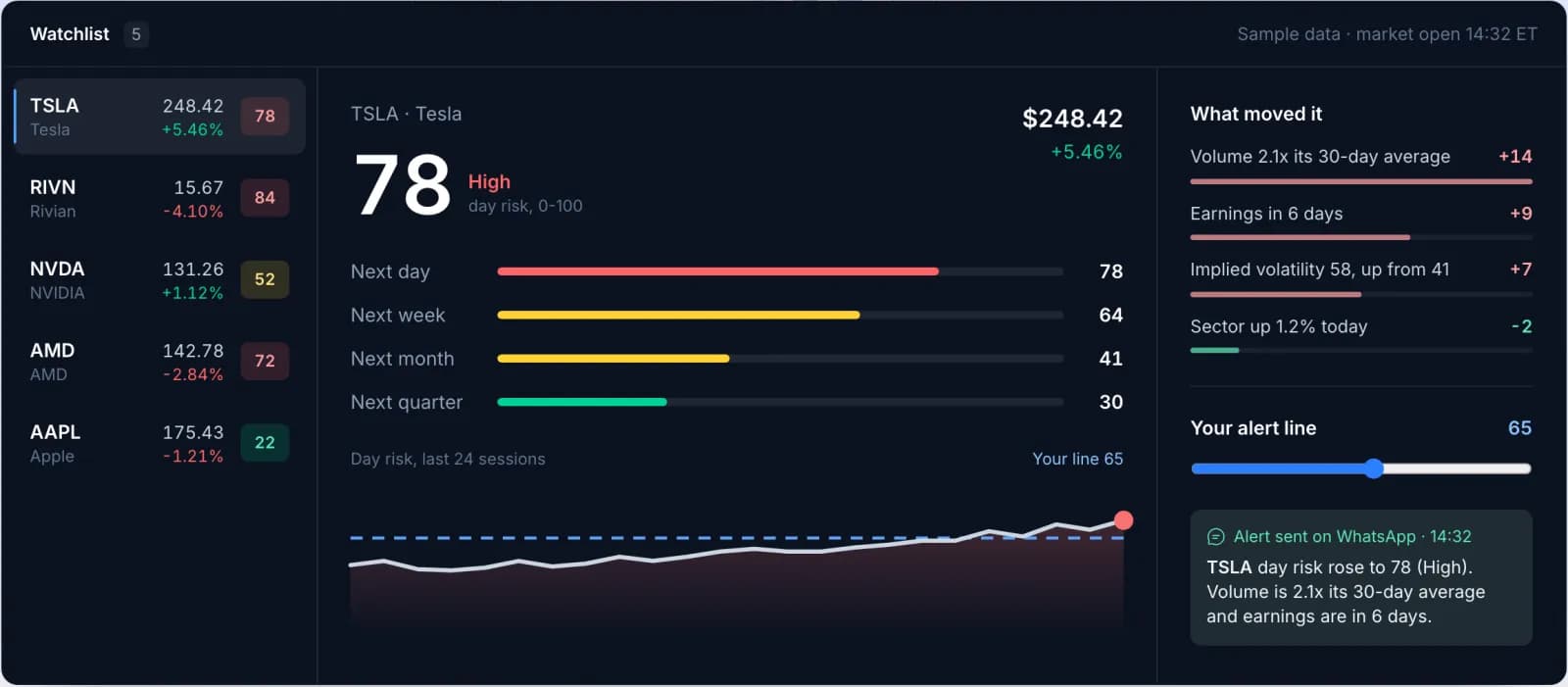Click the "What moved it" heading
1568x687 pixels.
[x=1255, y=114]
